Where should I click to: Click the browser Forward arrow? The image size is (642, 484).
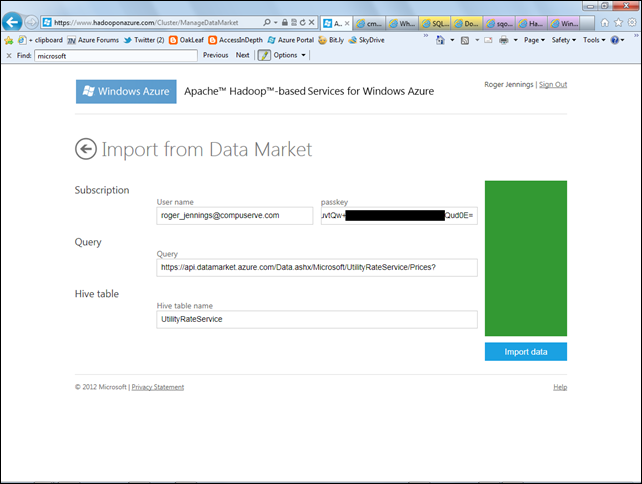31,22
